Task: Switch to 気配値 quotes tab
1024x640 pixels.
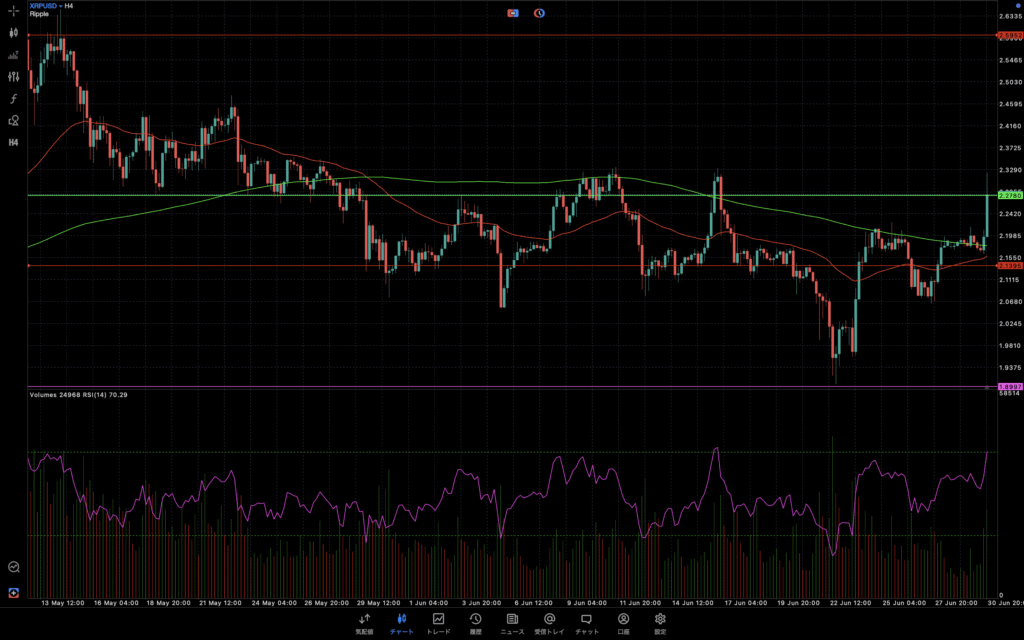Action: (x=364, y=624)
